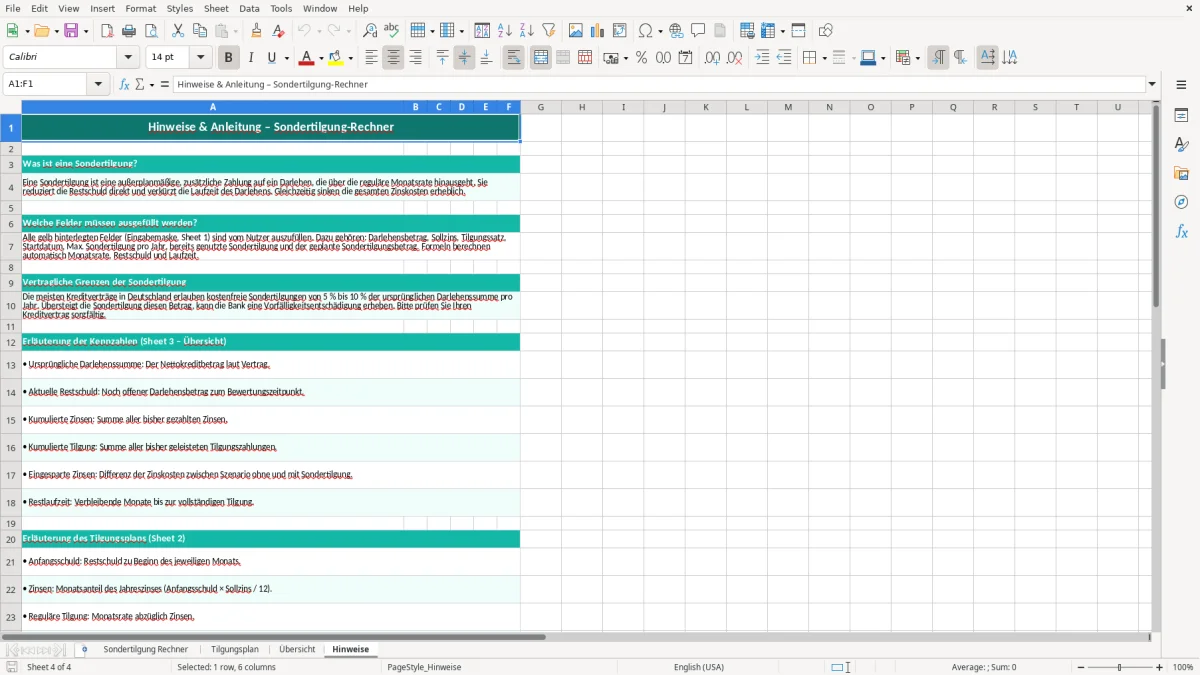1200x675 pixels.
Task: Insert Image icon in toolbar
Action: point(576,31)
